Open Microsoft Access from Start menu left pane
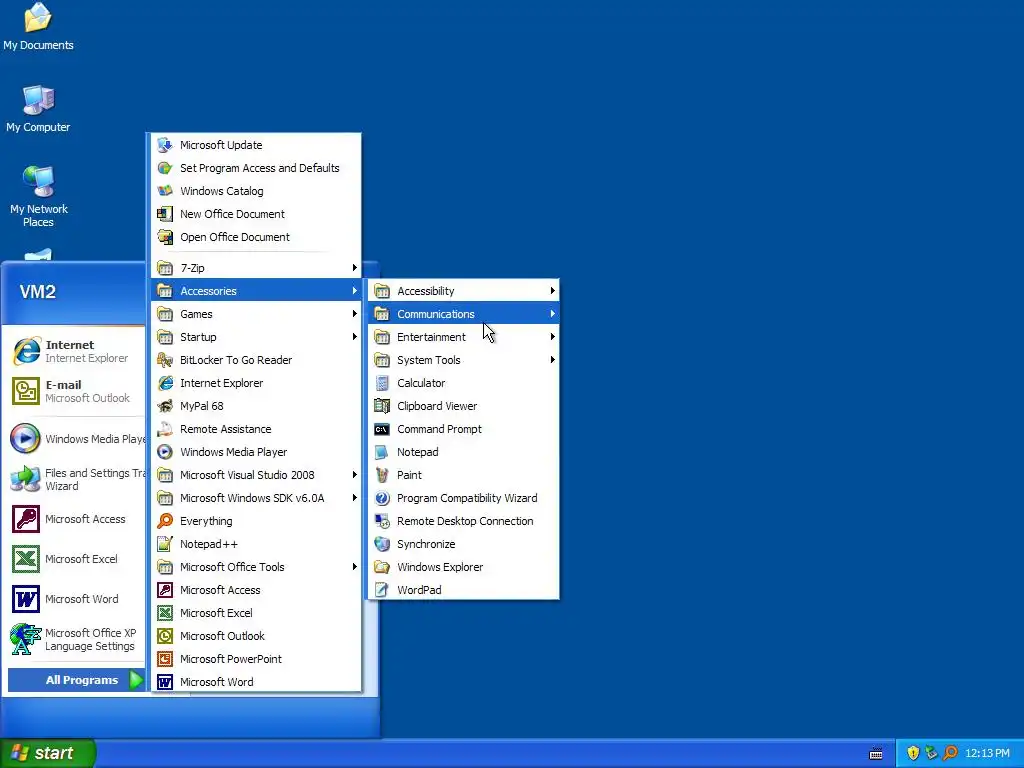Screen dimensions: 1024x768 (x=76, y=519)
